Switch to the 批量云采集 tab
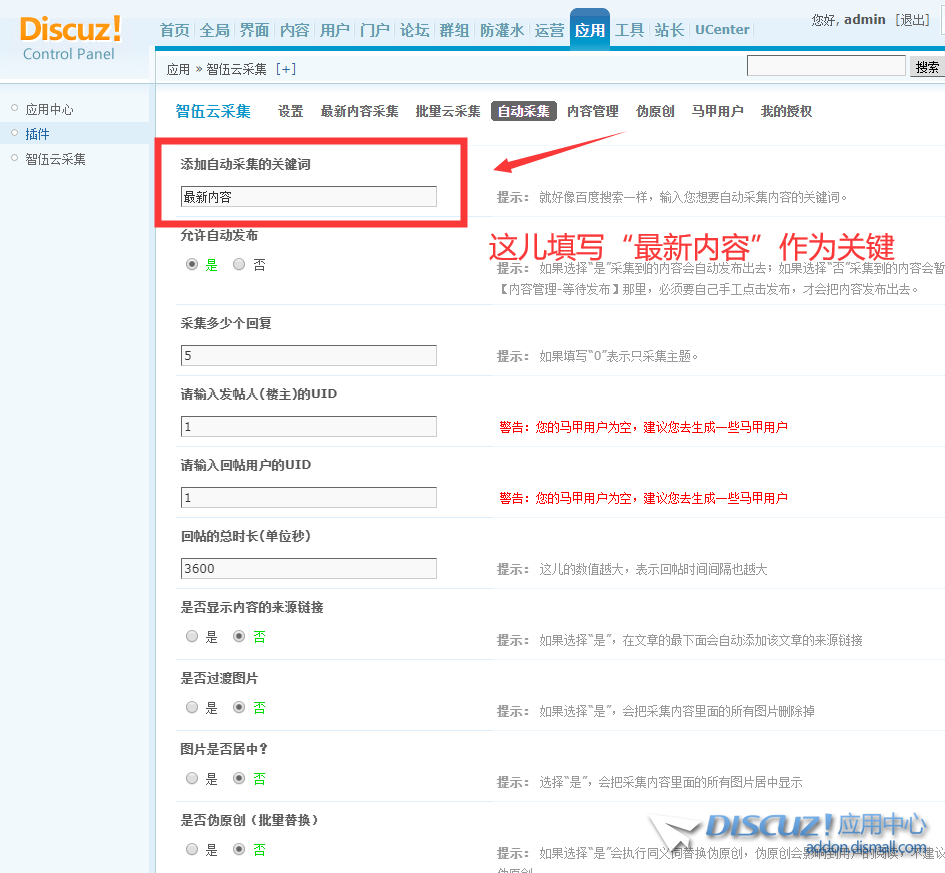This screenshot has width=945, height=873. (x=448, y=111)
